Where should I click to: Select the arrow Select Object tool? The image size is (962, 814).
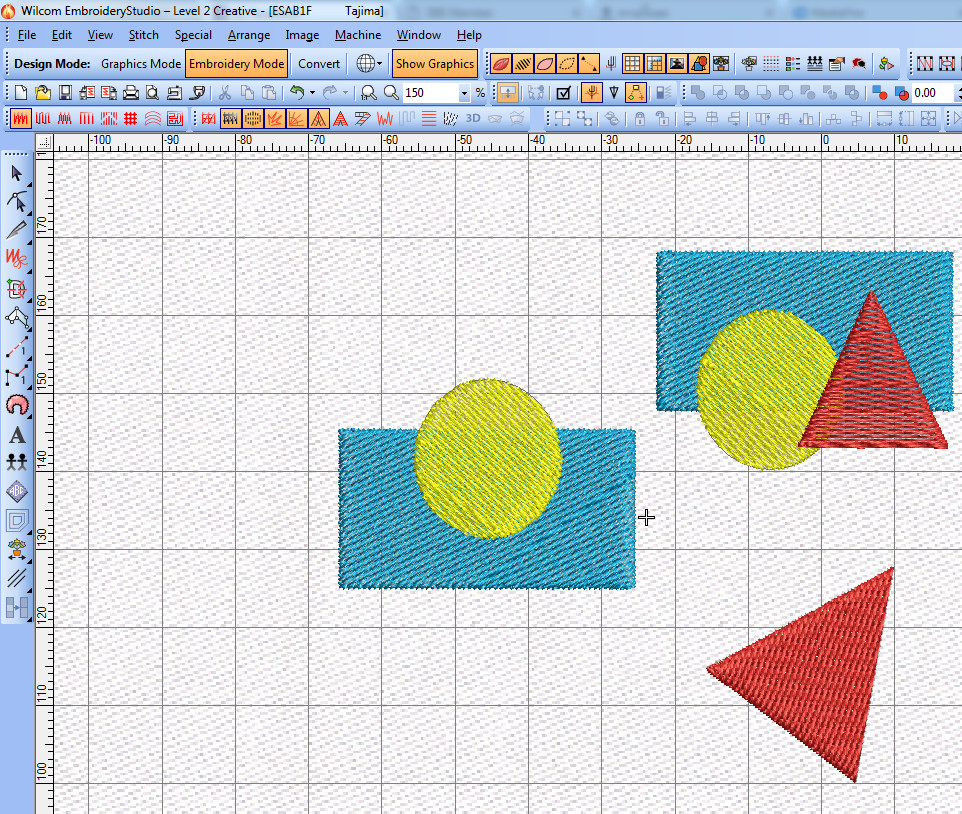[17, 174]
